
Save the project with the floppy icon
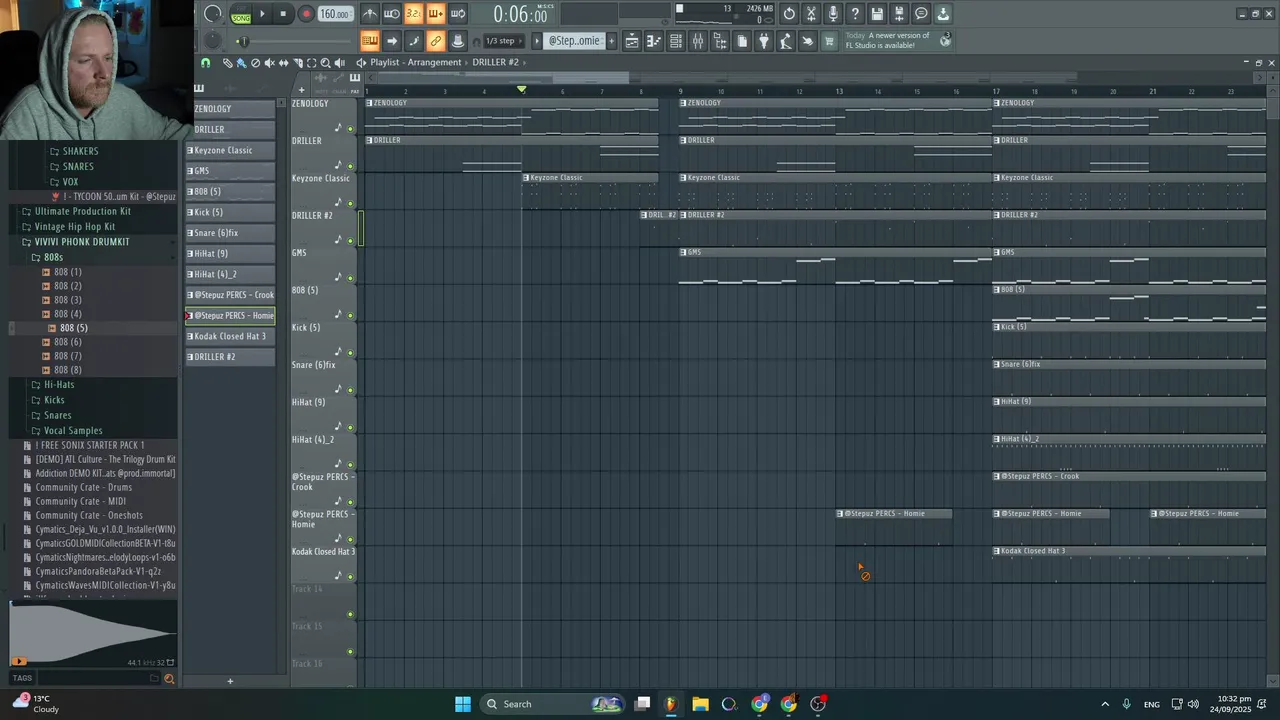(877, 14)
